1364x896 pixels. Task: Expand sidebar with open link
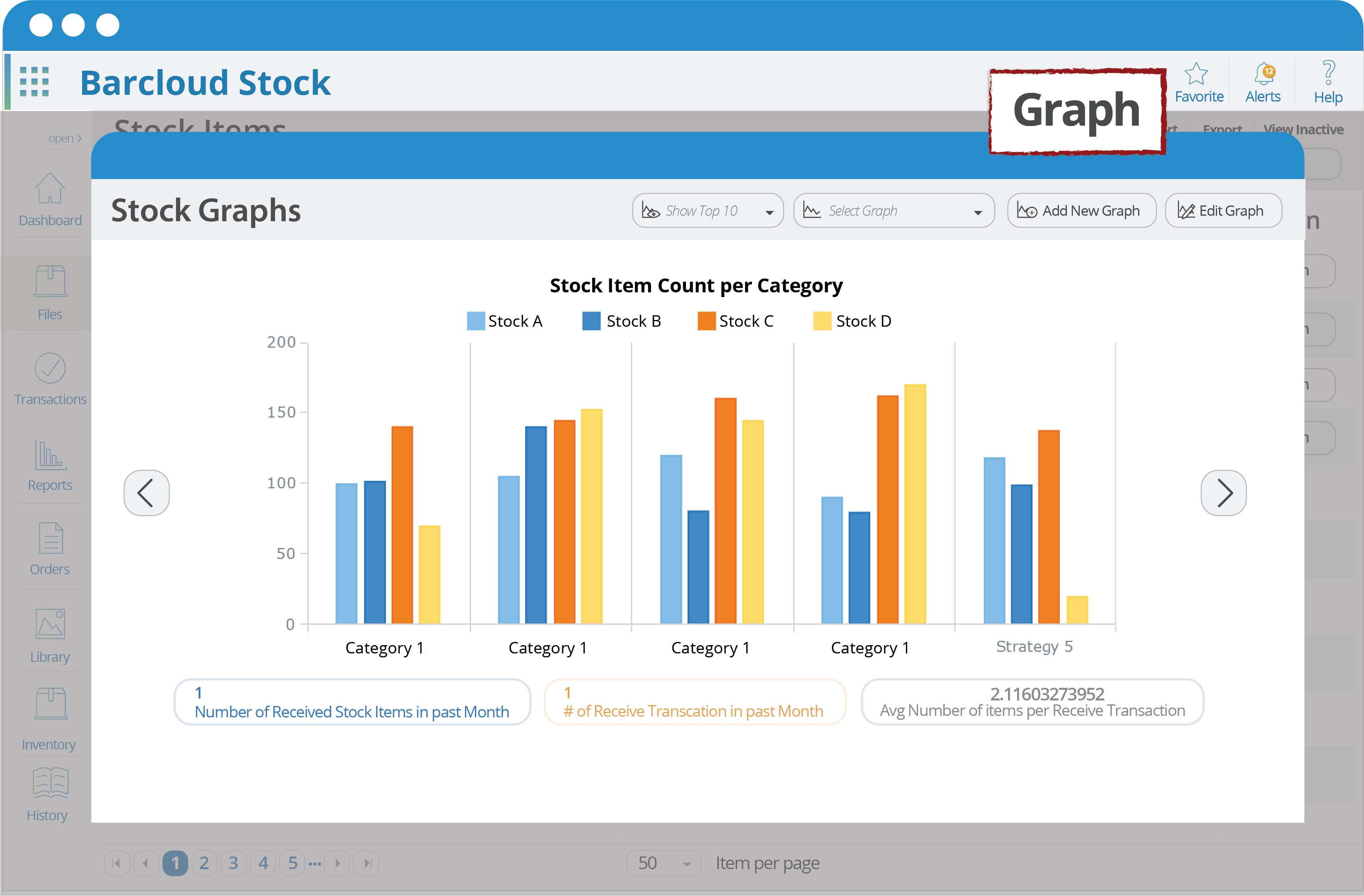pyautogui.click(x=64, y=139)
